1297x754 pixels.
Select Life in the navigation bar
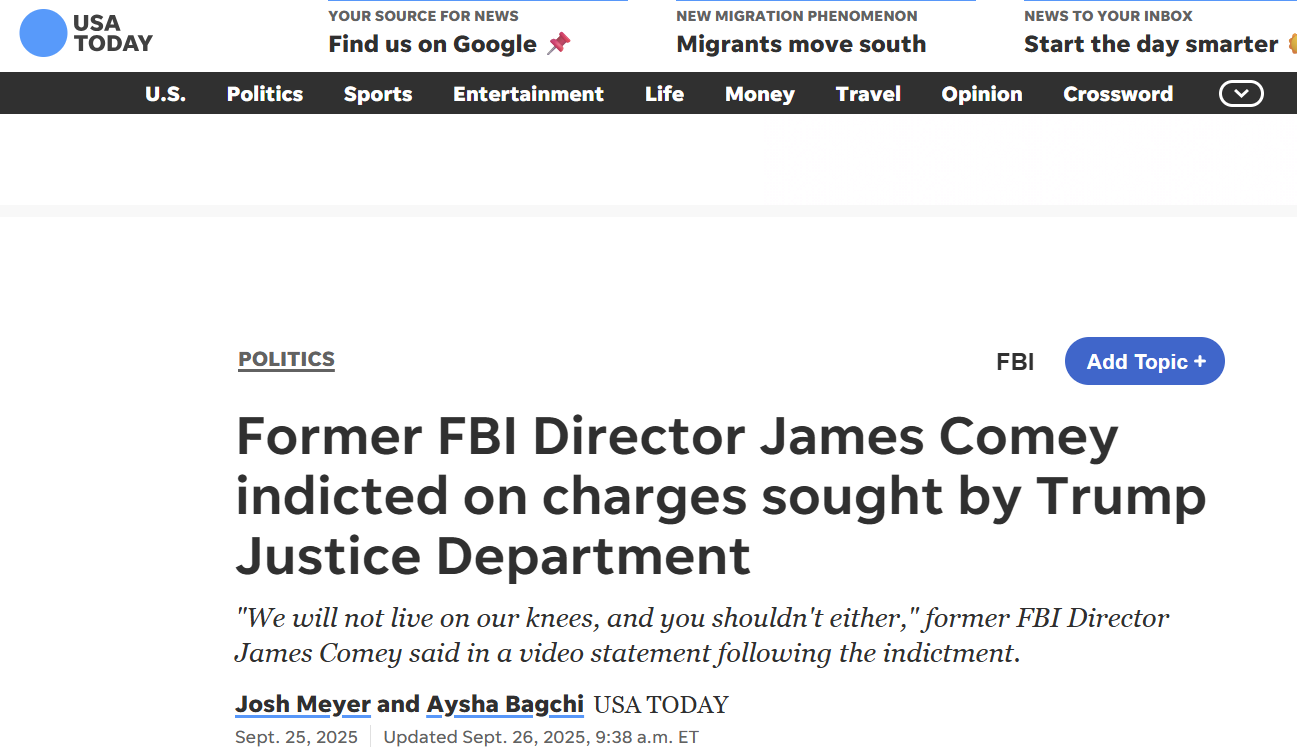(x=664, y=94)
